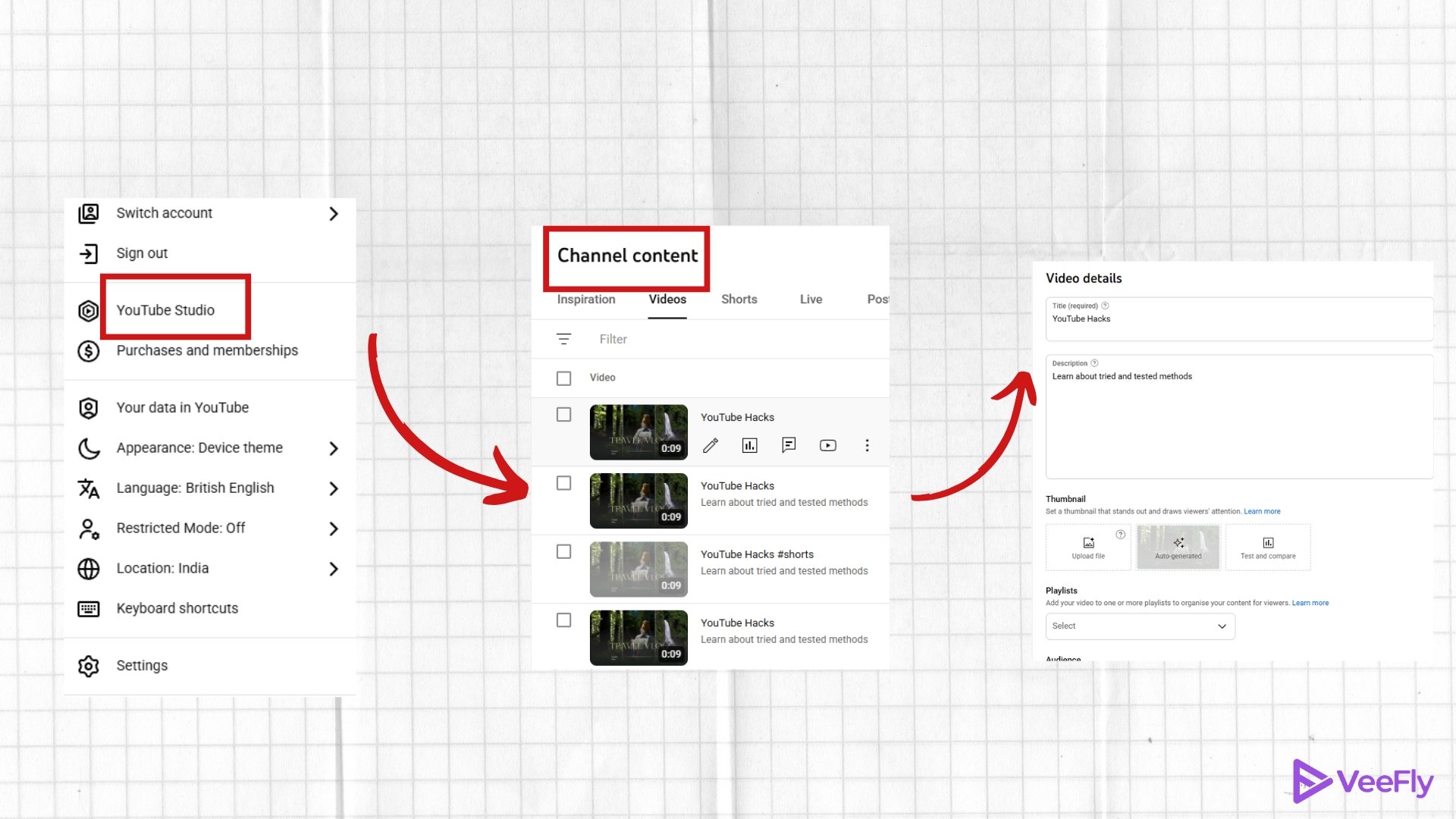Screen dimensions: 1456x819
Task: Tick the select-all Video header checkbox
Action: [x=563, y=378]
